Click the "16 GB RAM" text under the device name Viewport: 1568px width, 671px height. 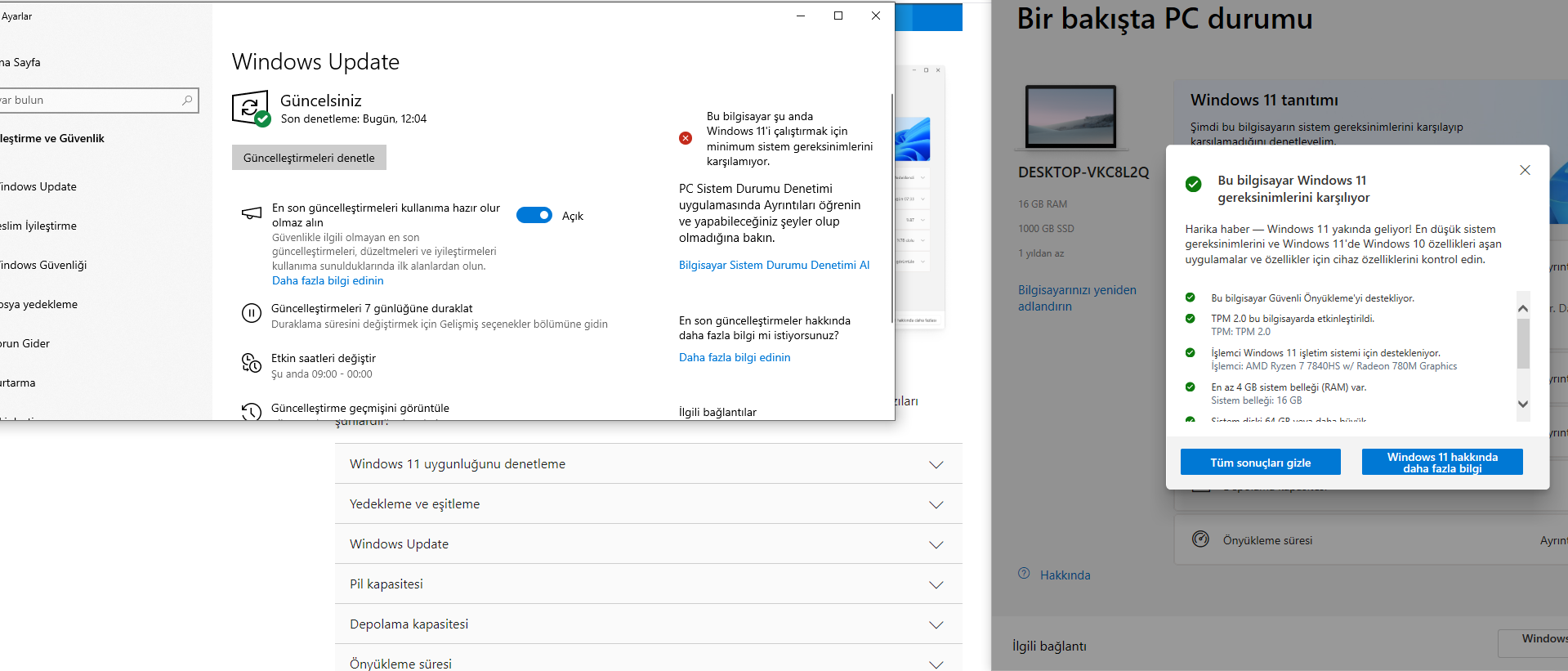[x=1043, y=204]
